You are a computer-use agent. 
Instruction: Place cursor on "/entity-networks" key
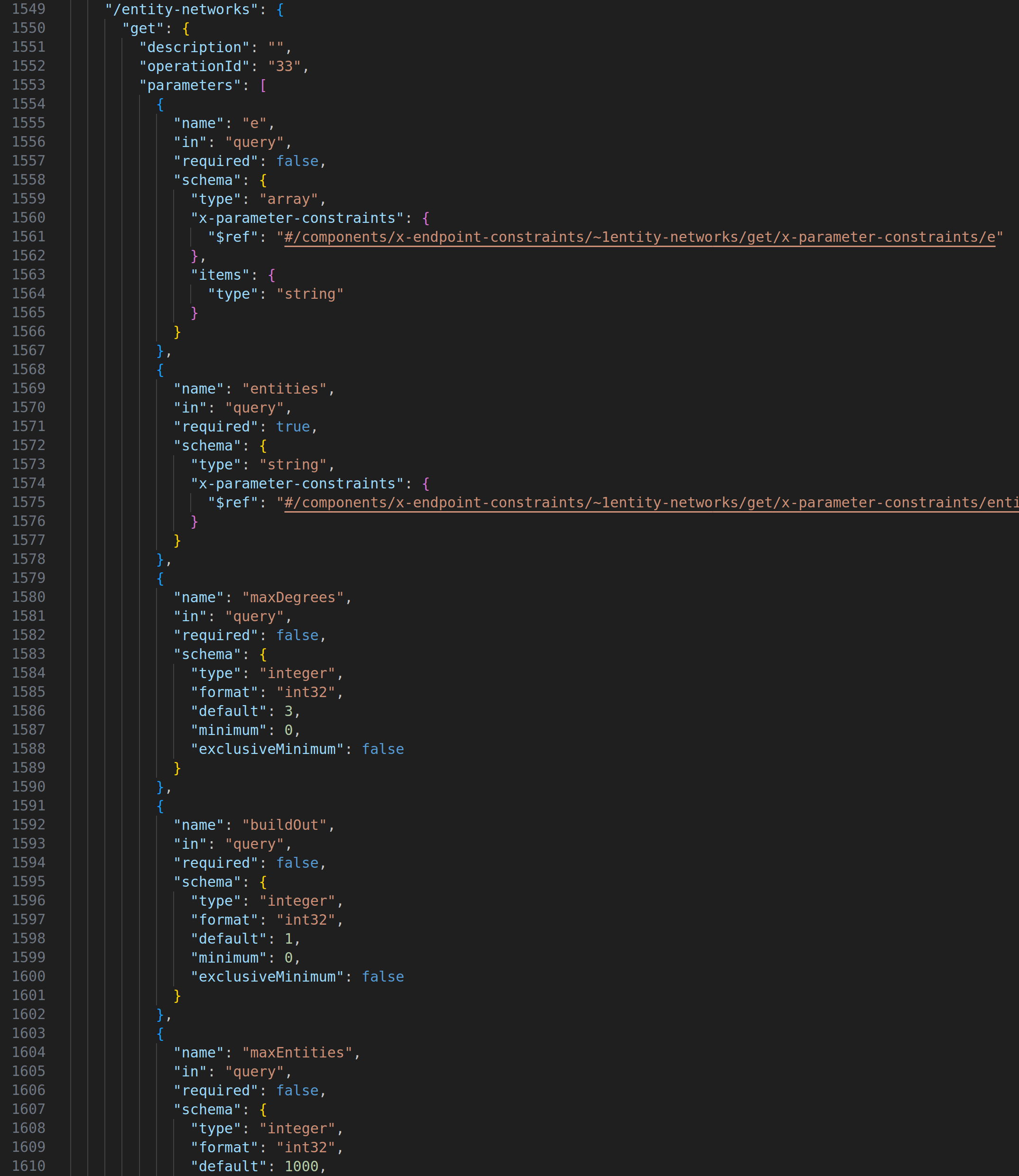pos(182,9)
